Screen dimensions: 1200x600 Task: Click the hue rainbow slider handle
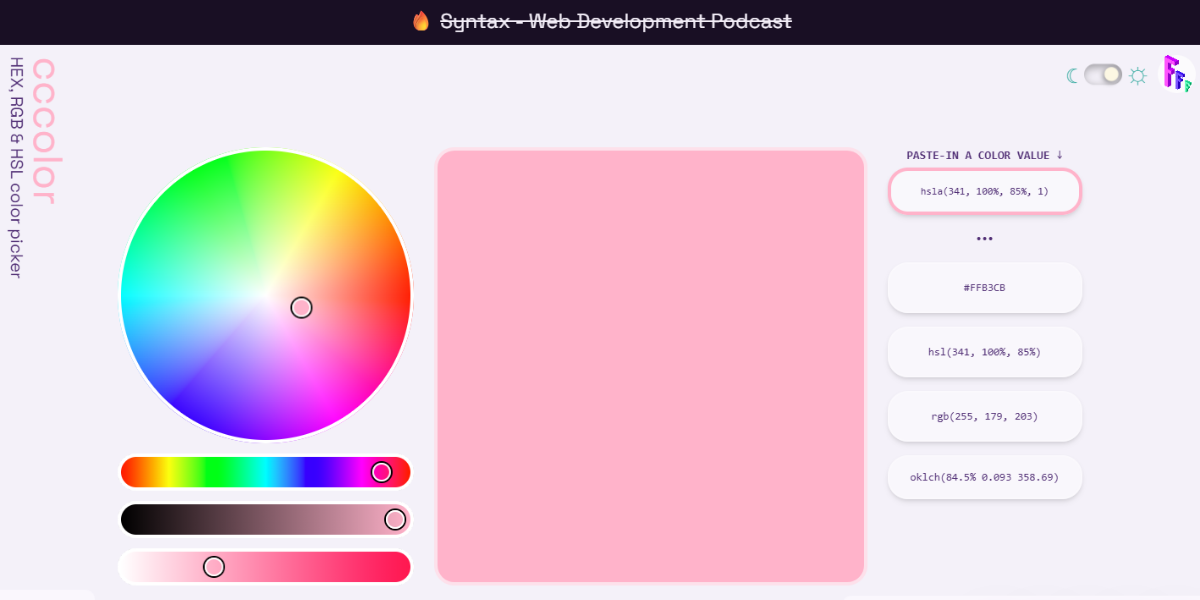(x=381, y=471)
